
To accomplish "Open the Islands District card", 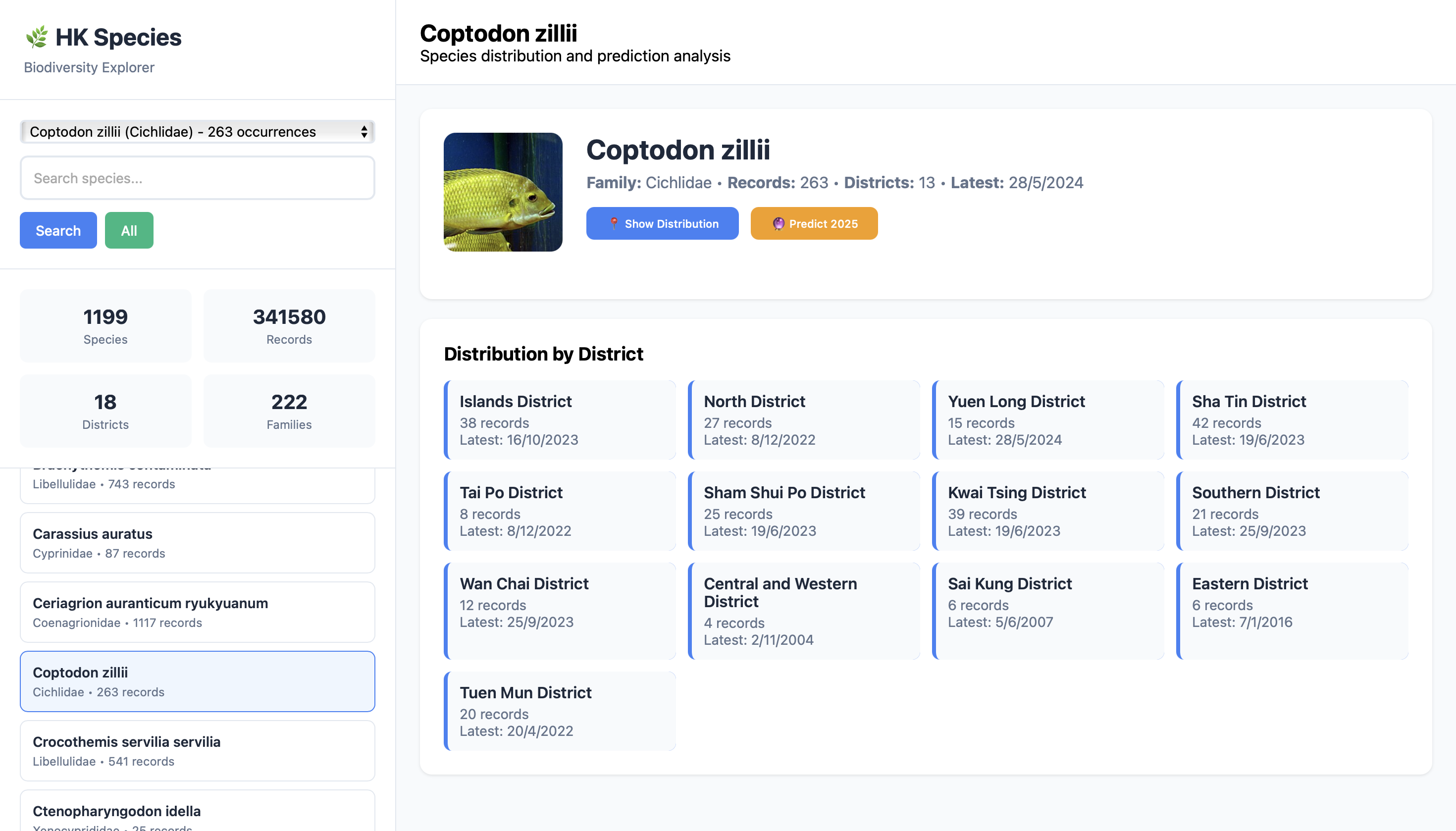I will click(x=560, y=420).
